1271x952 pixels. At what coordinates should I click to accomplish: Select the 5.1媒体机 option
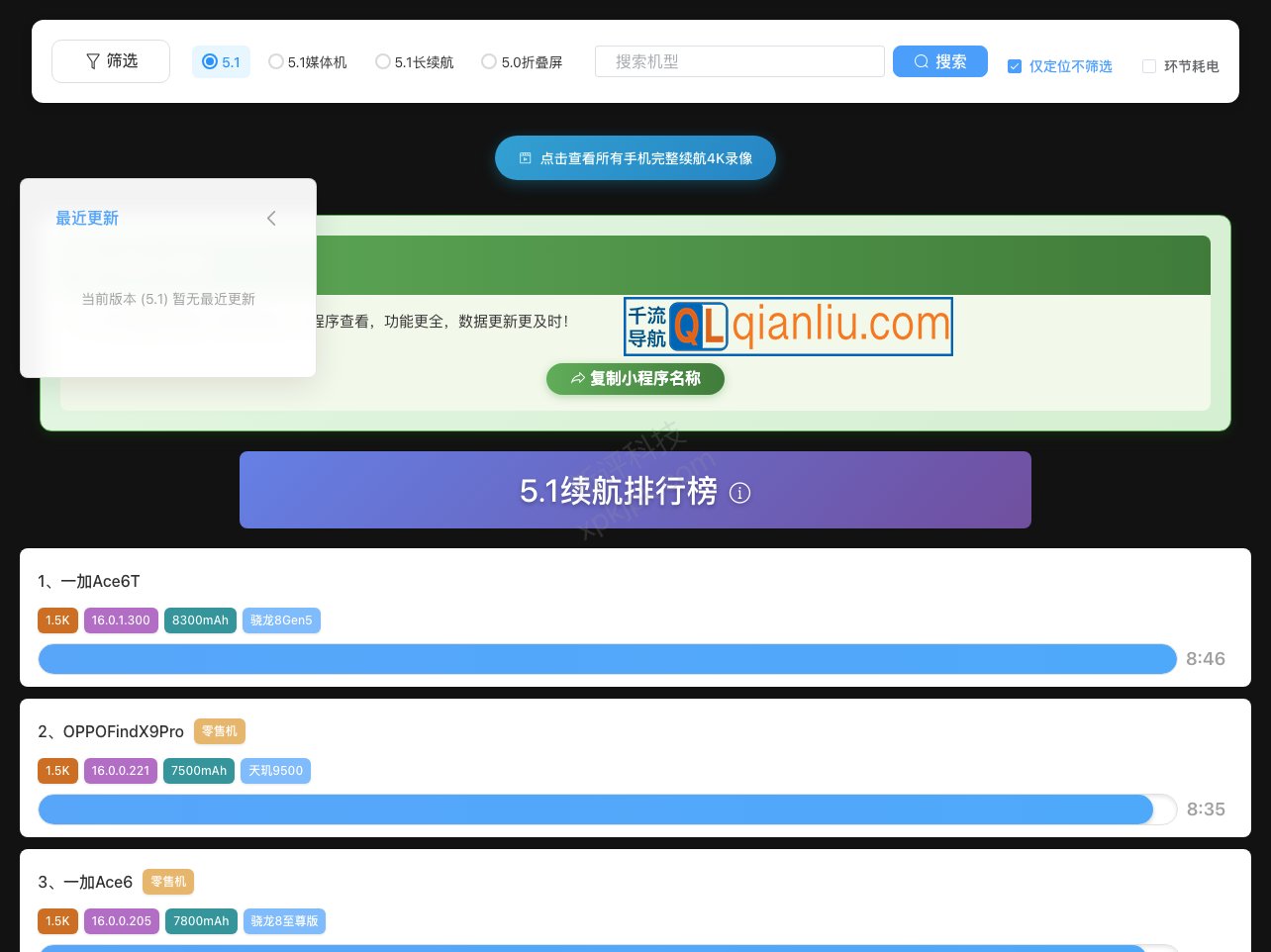pos(276,61)
